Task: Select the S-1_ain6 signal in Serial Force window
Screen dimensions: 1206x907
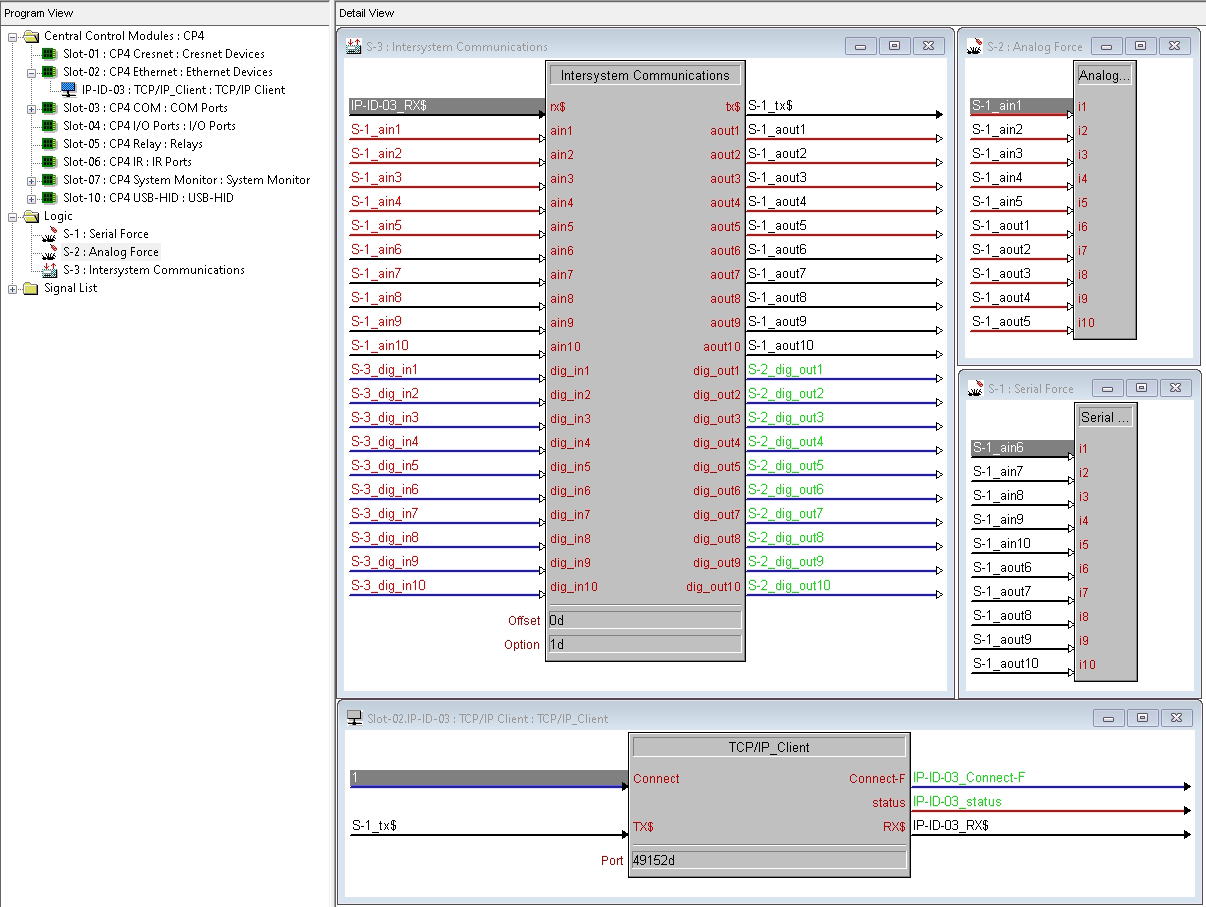Action: (1022, 448)
